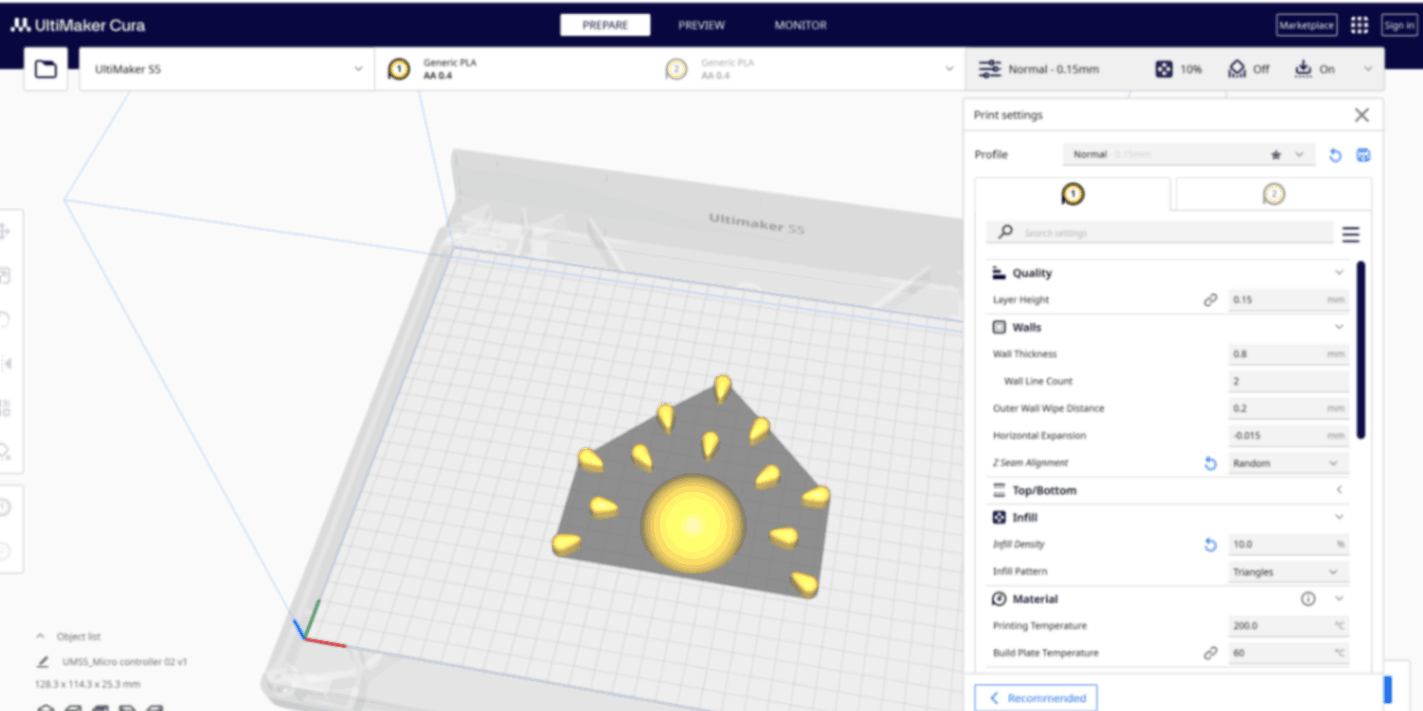Reset profile changes with the undo arrow
This screenshot has height=711, width=1423.
pos(1335,155)
